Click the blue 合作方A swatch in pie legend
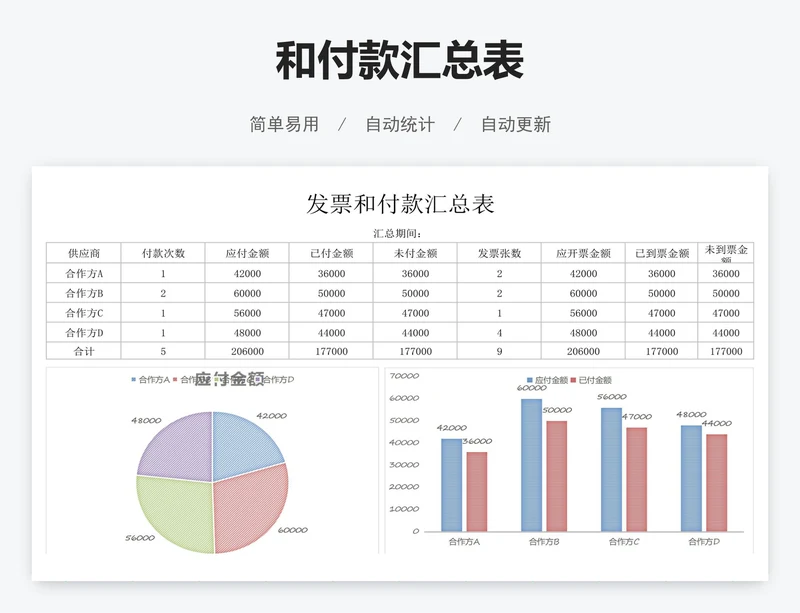This screenshot has width=800, height=613. coord(134,379)
